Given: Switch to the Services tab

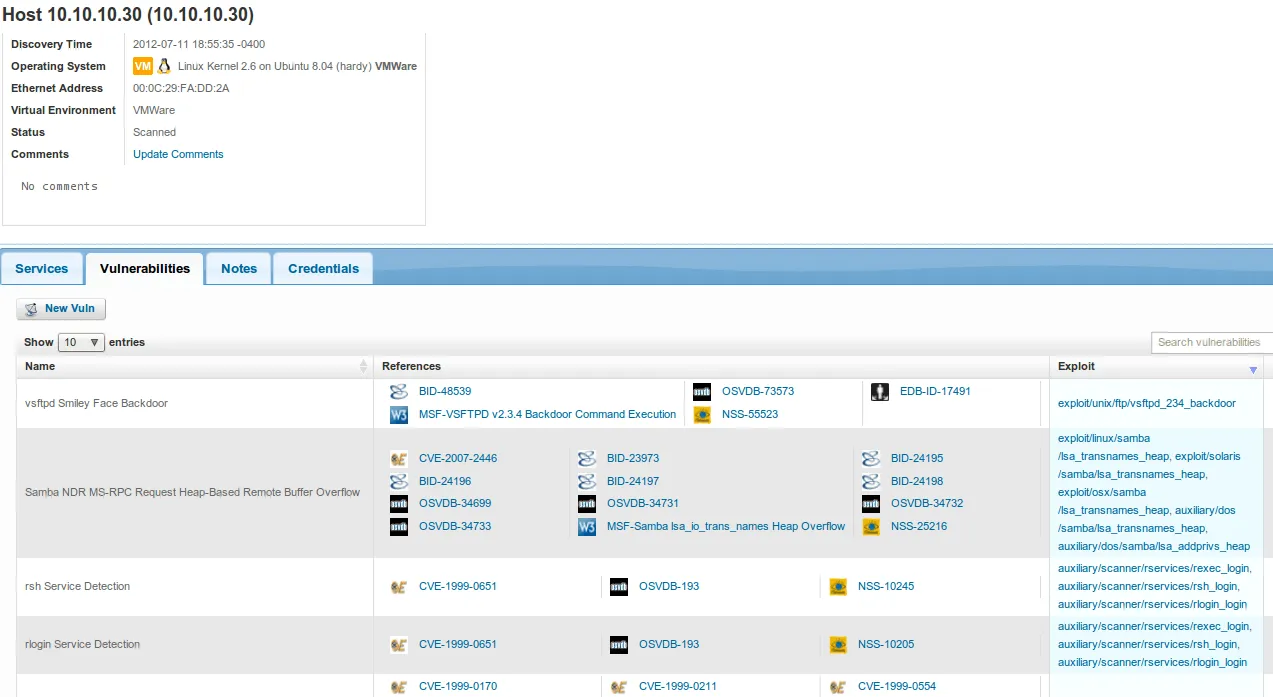Looking at the screenshot, I should [42, 269].
